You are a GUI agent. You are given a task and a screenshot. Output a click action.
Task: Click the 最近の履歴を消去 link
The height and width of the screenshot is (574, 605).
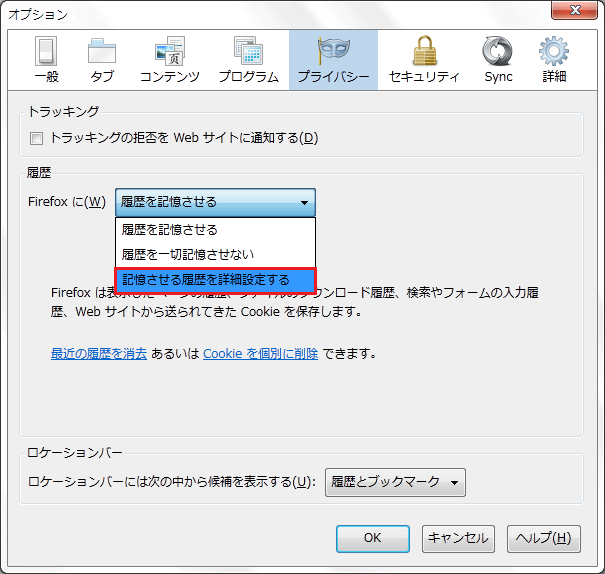[99, 354]
